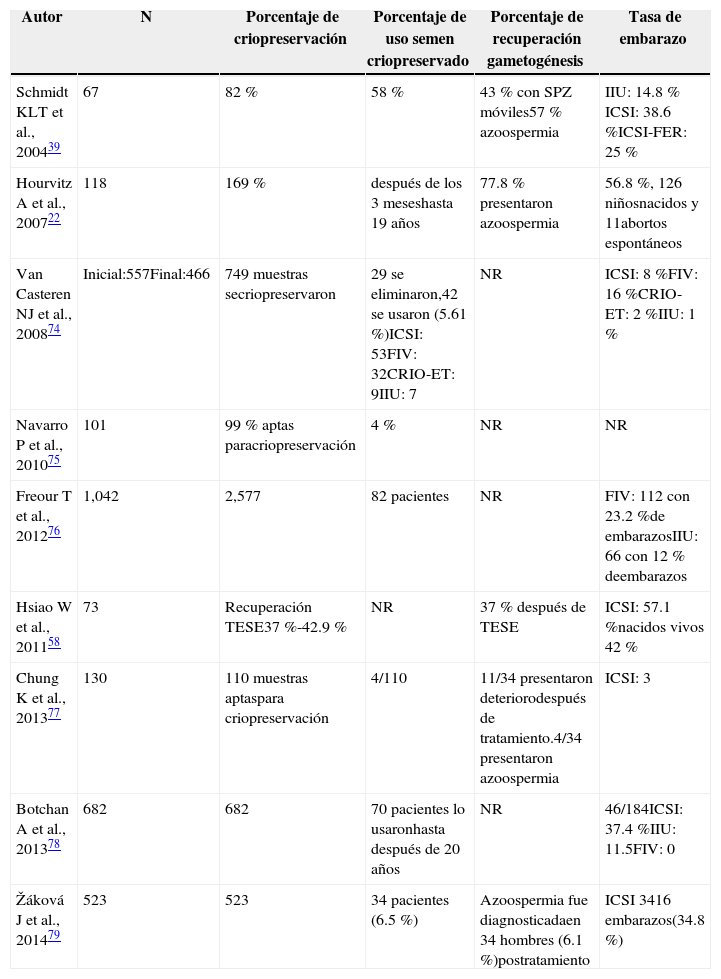Click the Porcentaje de recuperación gametogénesis header
Screen dimensions: 721x979
(x=537, y=39)
